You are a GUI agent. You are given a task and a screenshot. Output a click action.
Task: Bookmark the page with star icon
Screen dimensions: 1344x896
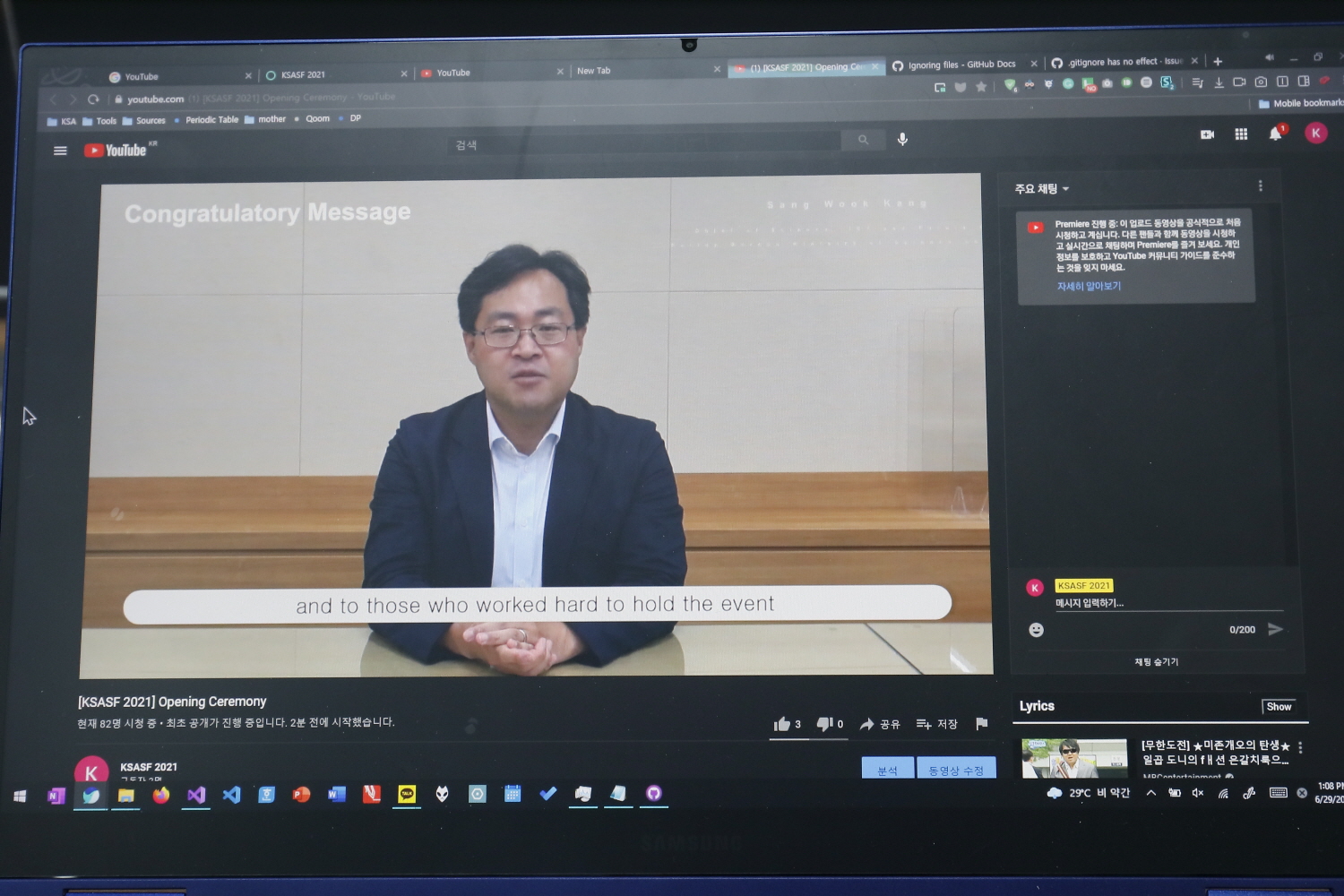click(x=981, y=87)
